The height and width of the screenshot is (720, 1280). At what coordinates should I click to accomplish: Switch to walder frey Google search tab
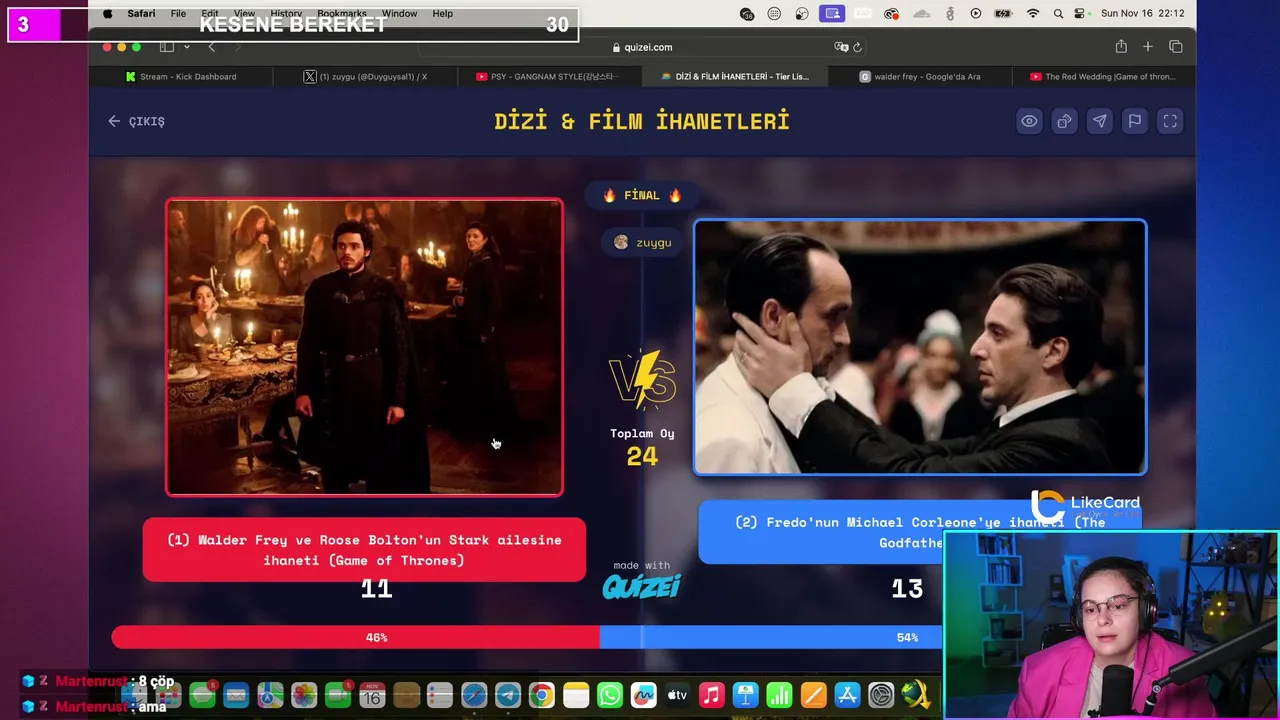[x=920, y=76]
